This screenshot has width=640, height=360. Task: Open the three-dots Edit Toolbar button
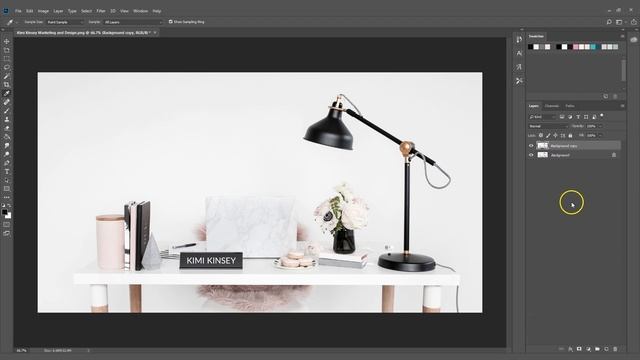tap(7, 197)
